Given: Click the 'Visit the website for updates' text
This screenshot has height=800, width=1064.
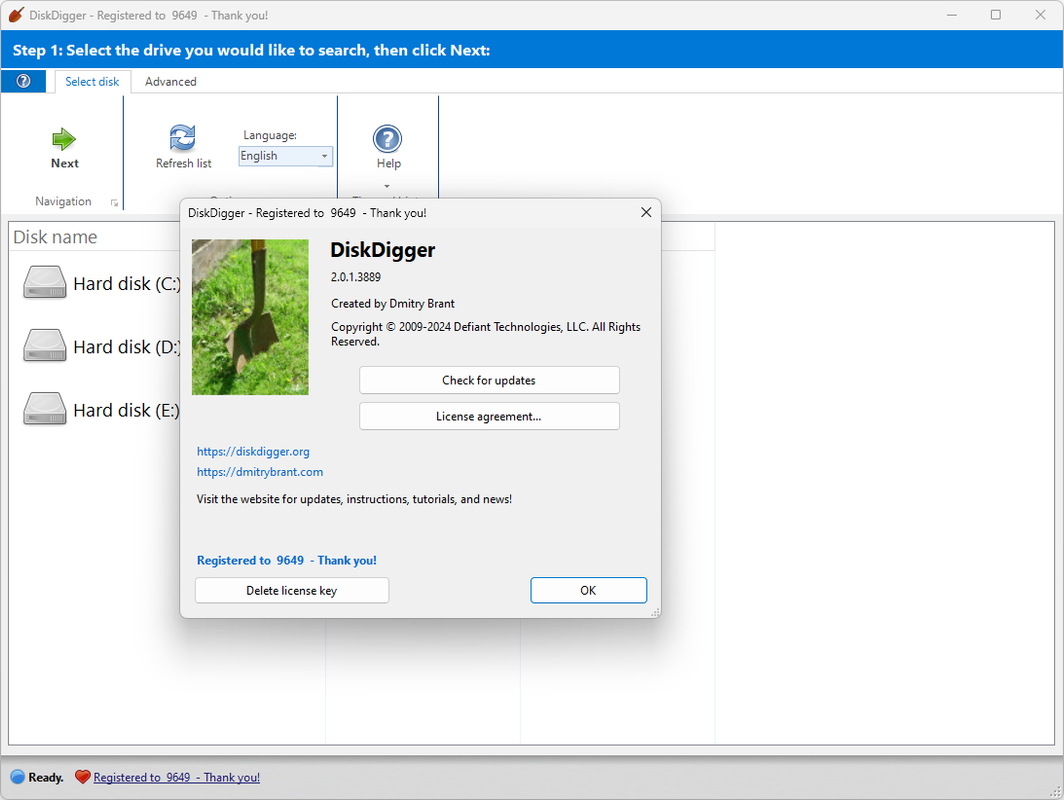Looking at the screenshot, I should pos(354,499).
